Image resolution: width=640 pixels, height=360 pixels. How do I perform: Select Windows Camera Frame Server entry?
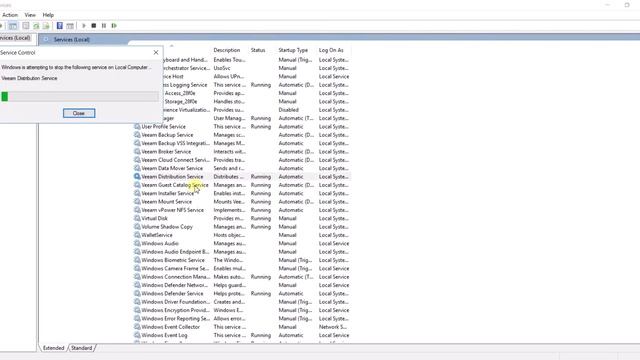coord(175,269)
